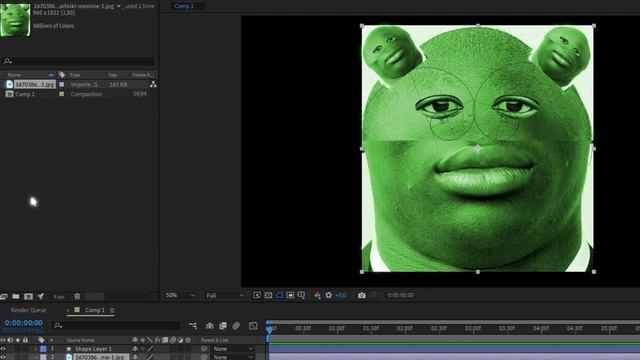The width and height of the screenshot is (640, 360).
Task: Click the Lock column header in timeline
Action: (x=25, y=340)
